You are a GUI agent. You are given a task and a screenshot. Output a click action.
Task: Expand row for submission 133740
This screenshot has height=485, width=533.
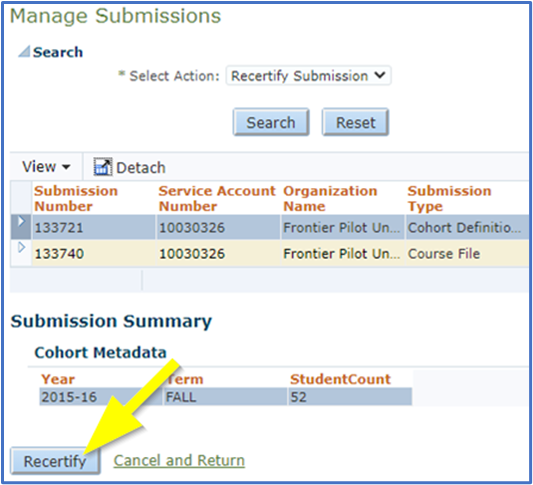click(x=21, y=247)
